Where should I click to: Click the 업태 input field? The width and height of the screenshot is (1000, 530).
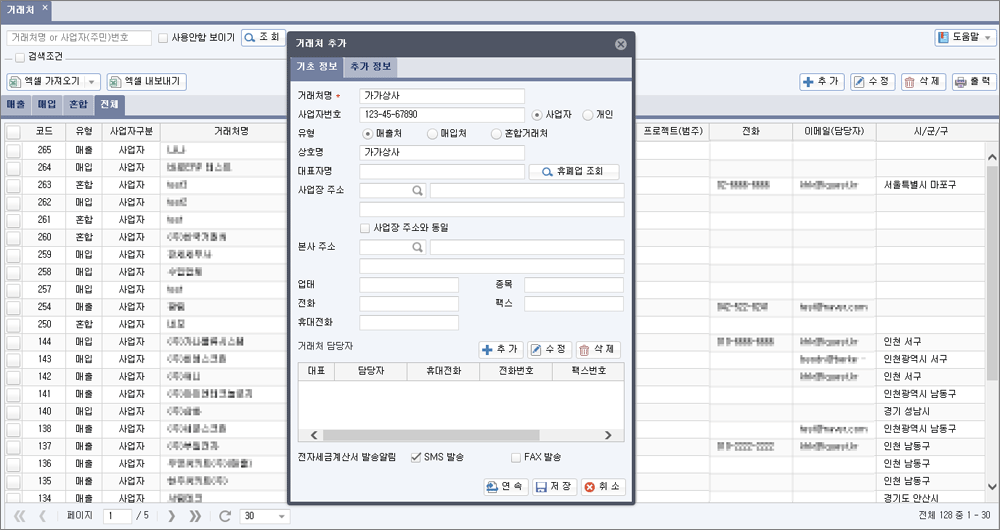tap(409, 284)
